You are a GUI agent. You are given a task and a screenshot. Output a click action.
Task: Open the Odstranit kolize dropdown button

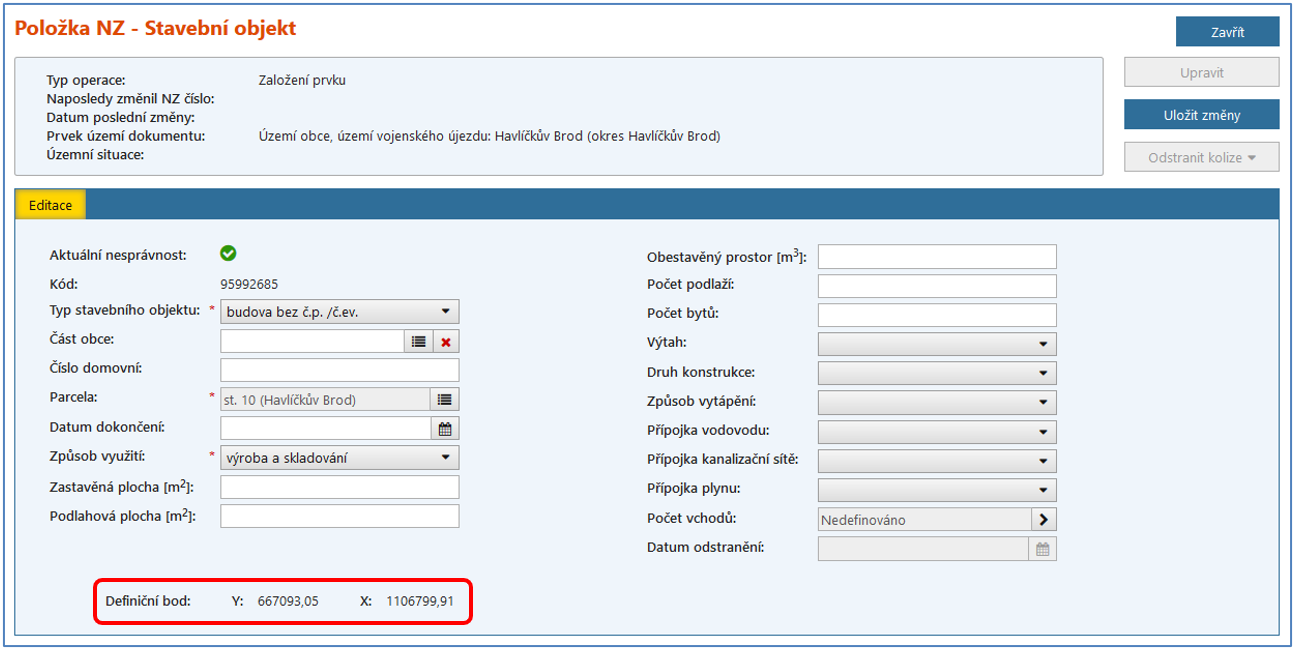pyautogui.click(x=1201, y=158)
